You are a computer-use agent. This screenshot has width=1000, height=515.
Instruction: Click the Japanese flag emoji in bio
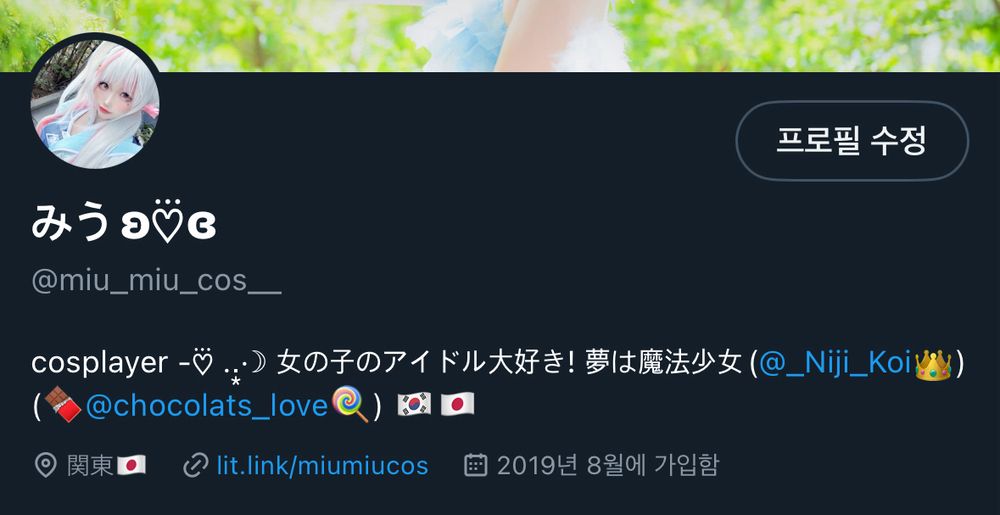point(457,405)
